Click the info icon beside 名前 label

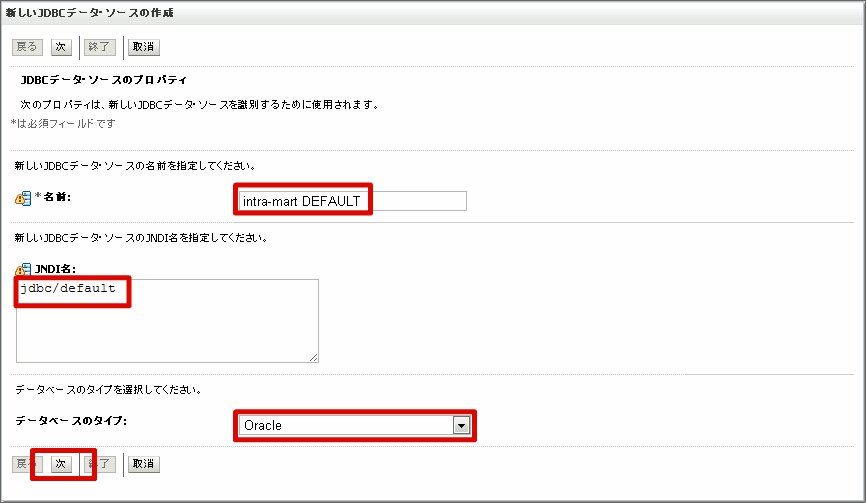tap(23, 198)
